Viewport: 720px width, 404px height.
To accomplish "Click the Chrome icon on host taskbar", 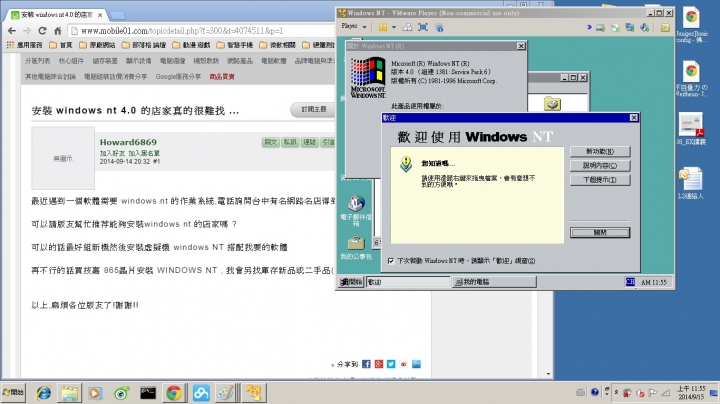I will (x=174, y=393).
